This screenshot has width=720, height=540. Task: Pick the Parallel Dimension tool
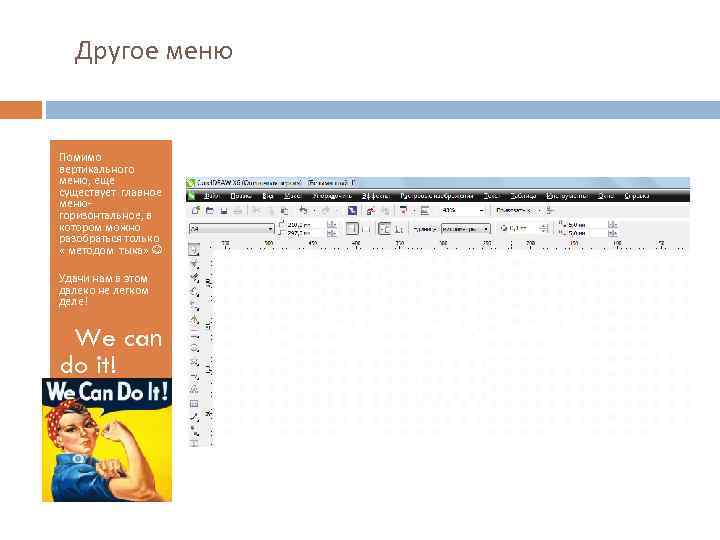194,417
